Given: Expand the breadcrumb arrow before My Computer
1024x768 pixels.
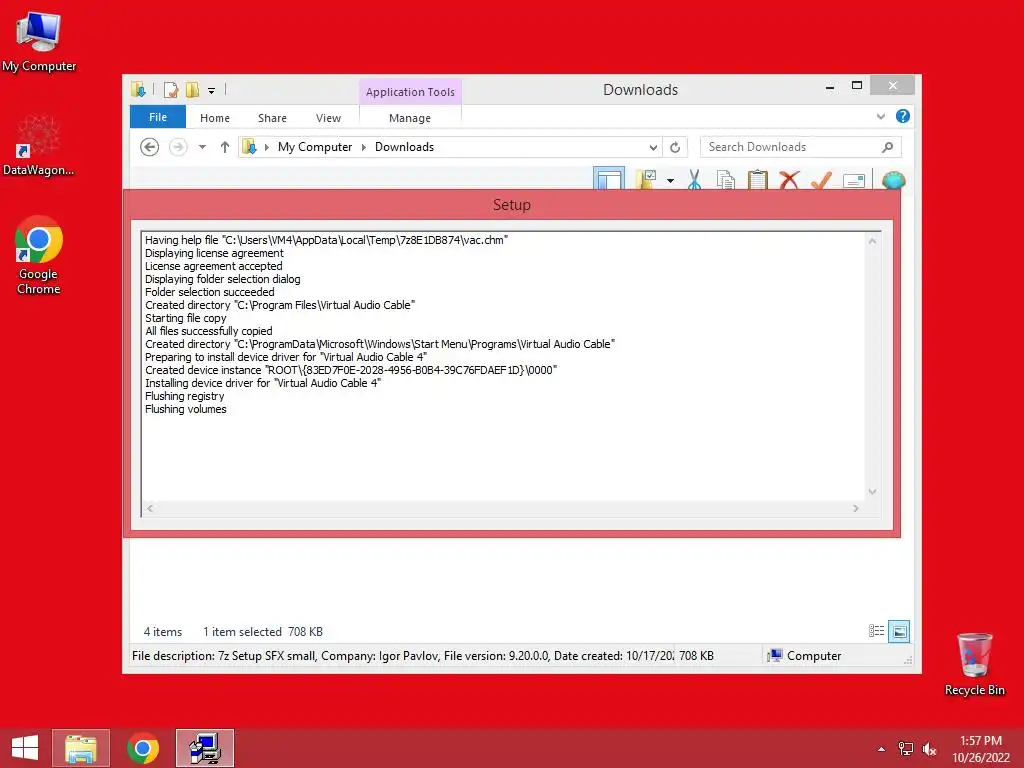Looking at the screenshot, I should (x=266, y=147).
